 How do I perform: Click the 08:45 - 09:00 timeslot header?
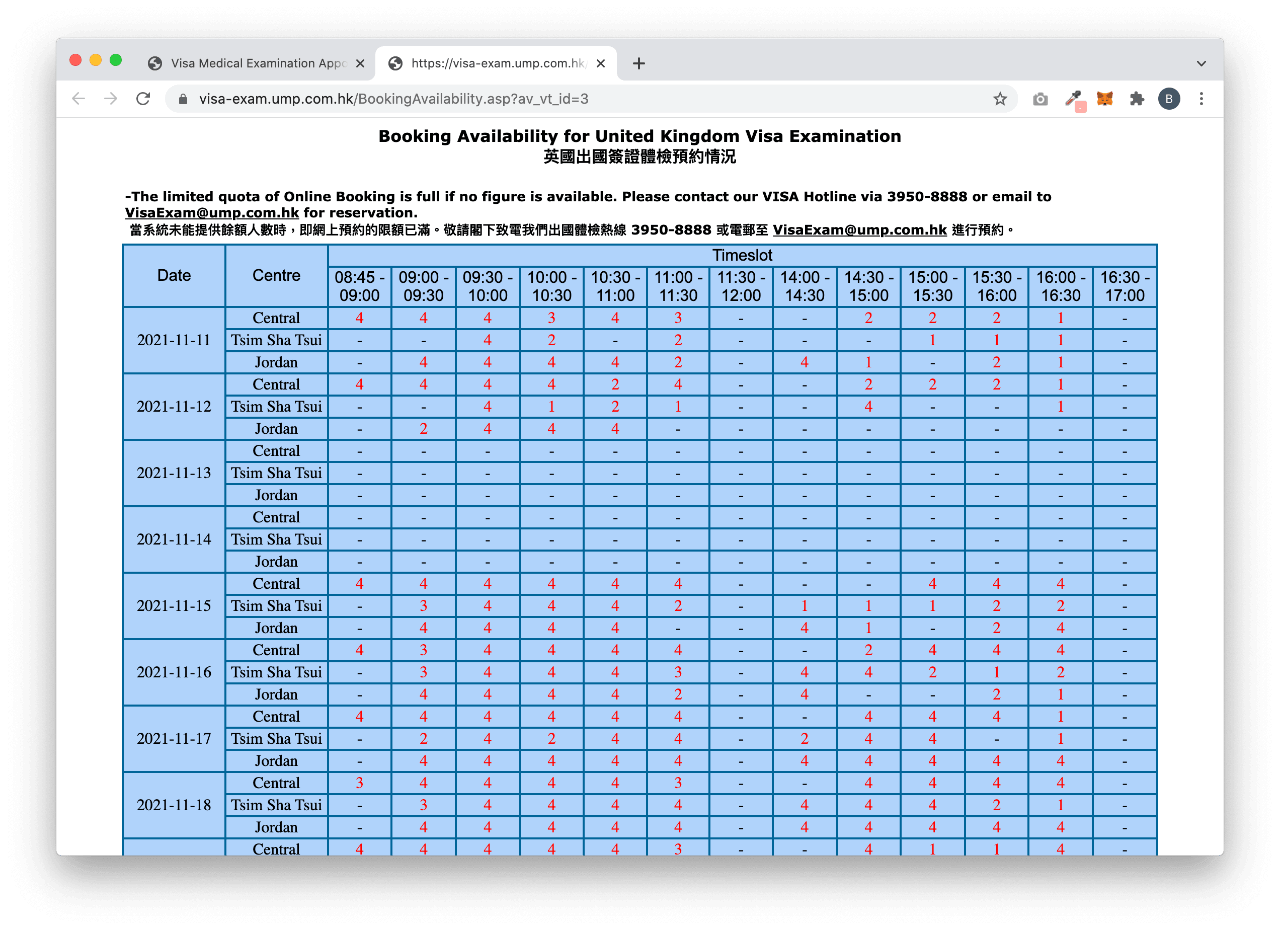[360, 287]
